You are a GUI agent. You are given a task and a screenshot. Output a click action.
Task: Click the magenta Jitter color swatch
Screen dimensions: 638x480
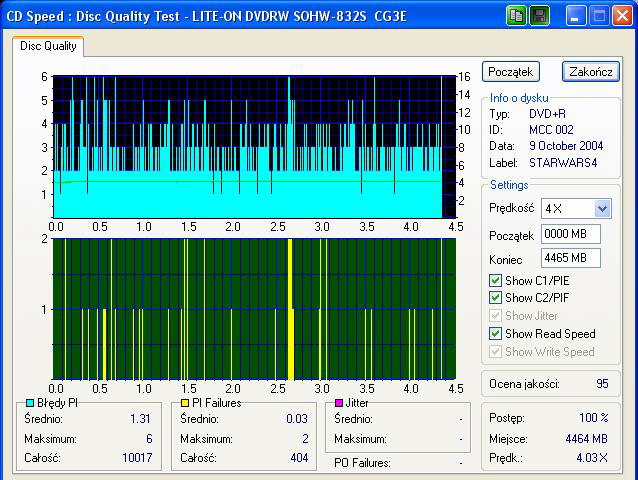(339, 403)
